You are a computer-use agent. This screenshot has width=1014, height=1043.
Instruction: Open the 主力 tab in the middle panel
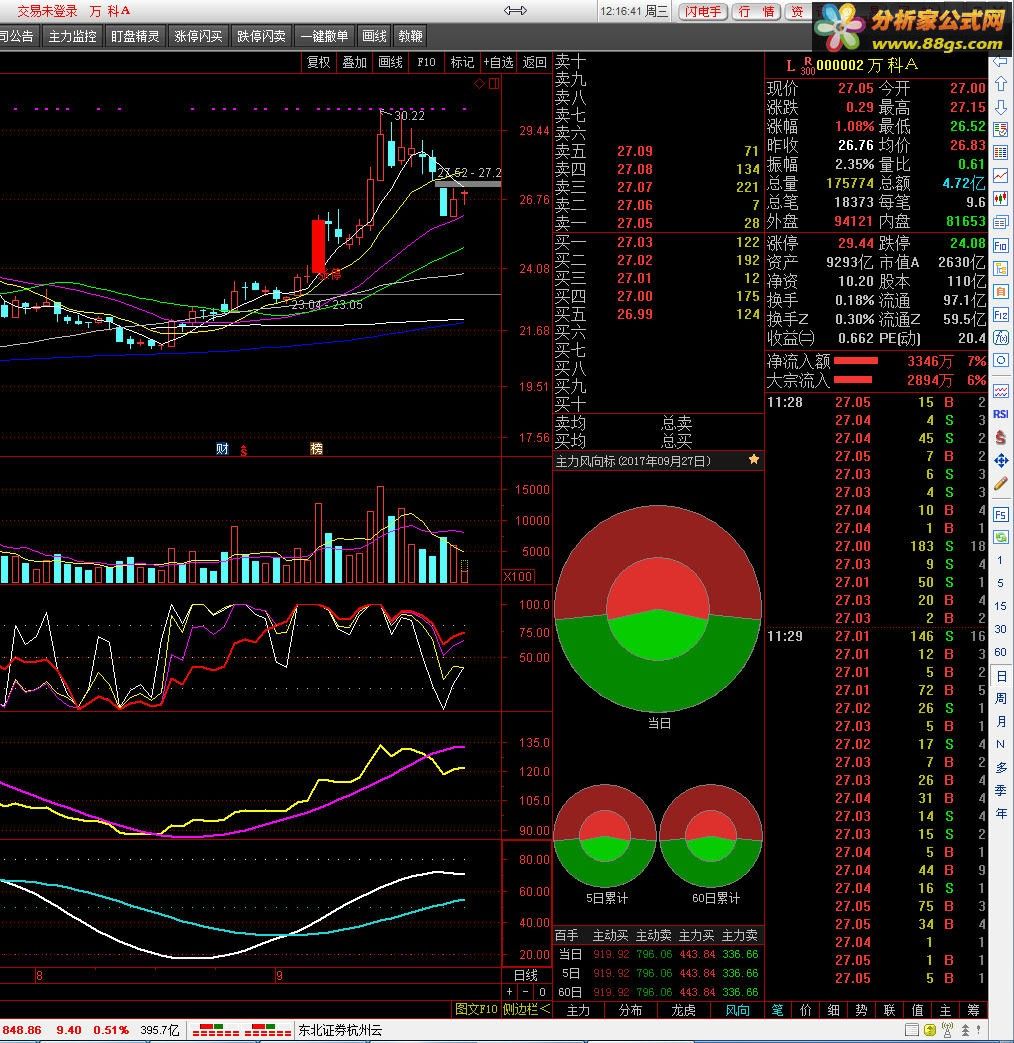tap(578, 1010)
